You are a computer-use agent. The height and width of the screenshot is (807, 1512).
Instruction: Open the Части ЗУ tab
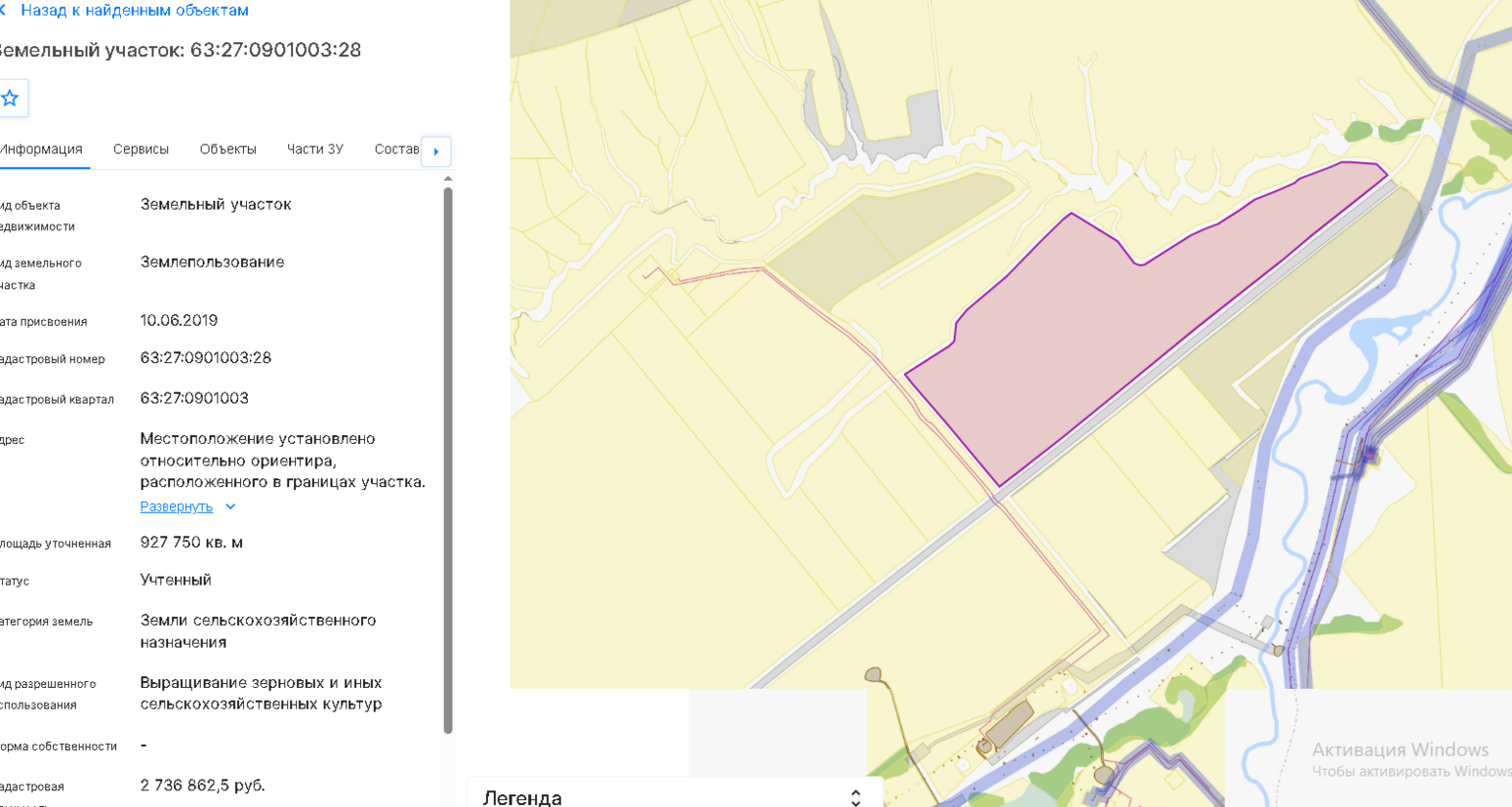tap(315, 150)
